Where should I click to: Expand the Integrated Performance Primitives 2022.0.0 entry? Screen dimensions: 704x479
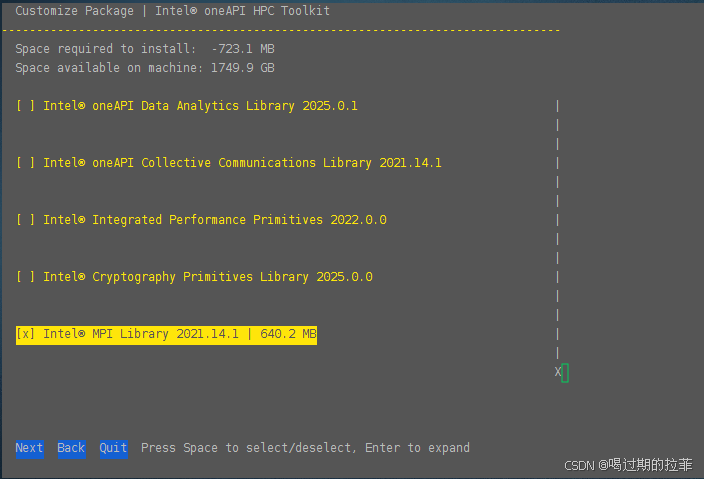tap(214, 220)
